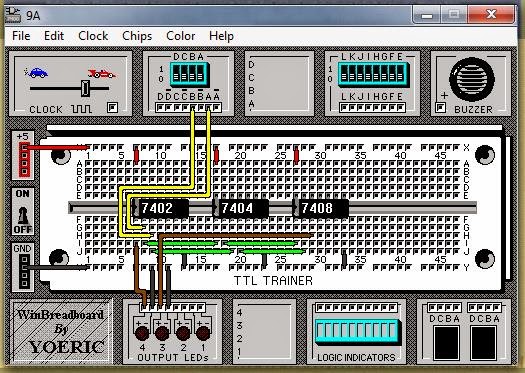
Task: Click the gray ground wire from GND
Action: tap(57, 268)
